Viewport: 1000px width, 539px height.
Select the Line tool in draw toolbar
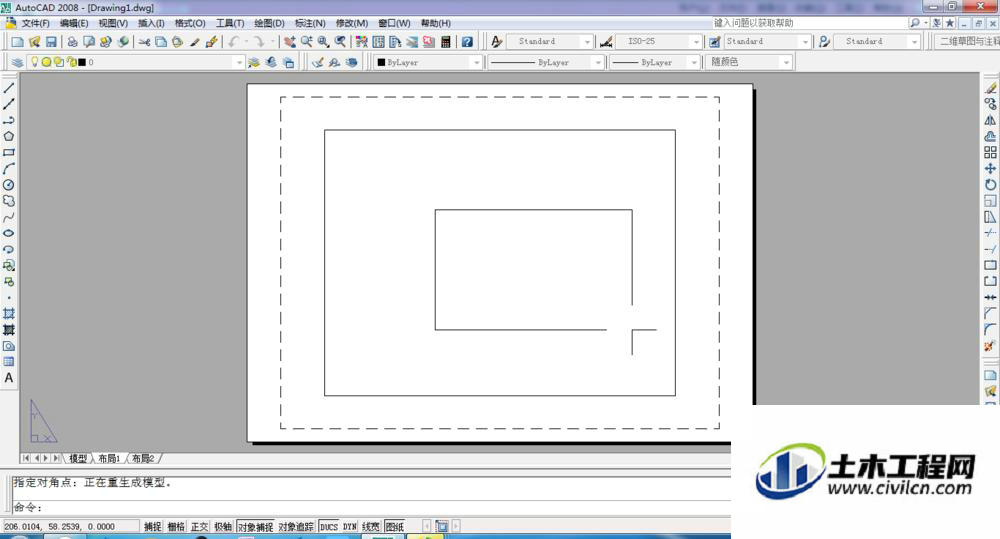9,88
